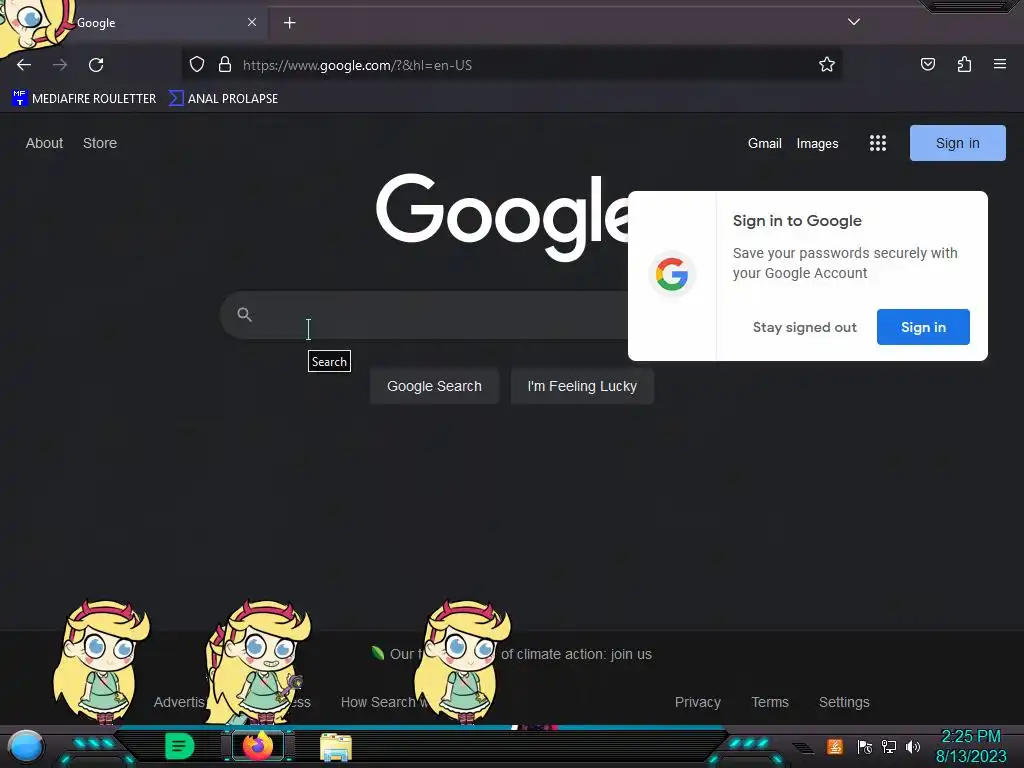Viewport: 1024px width, 768px height.
Task: Open the About link
Action: [44, 143]
